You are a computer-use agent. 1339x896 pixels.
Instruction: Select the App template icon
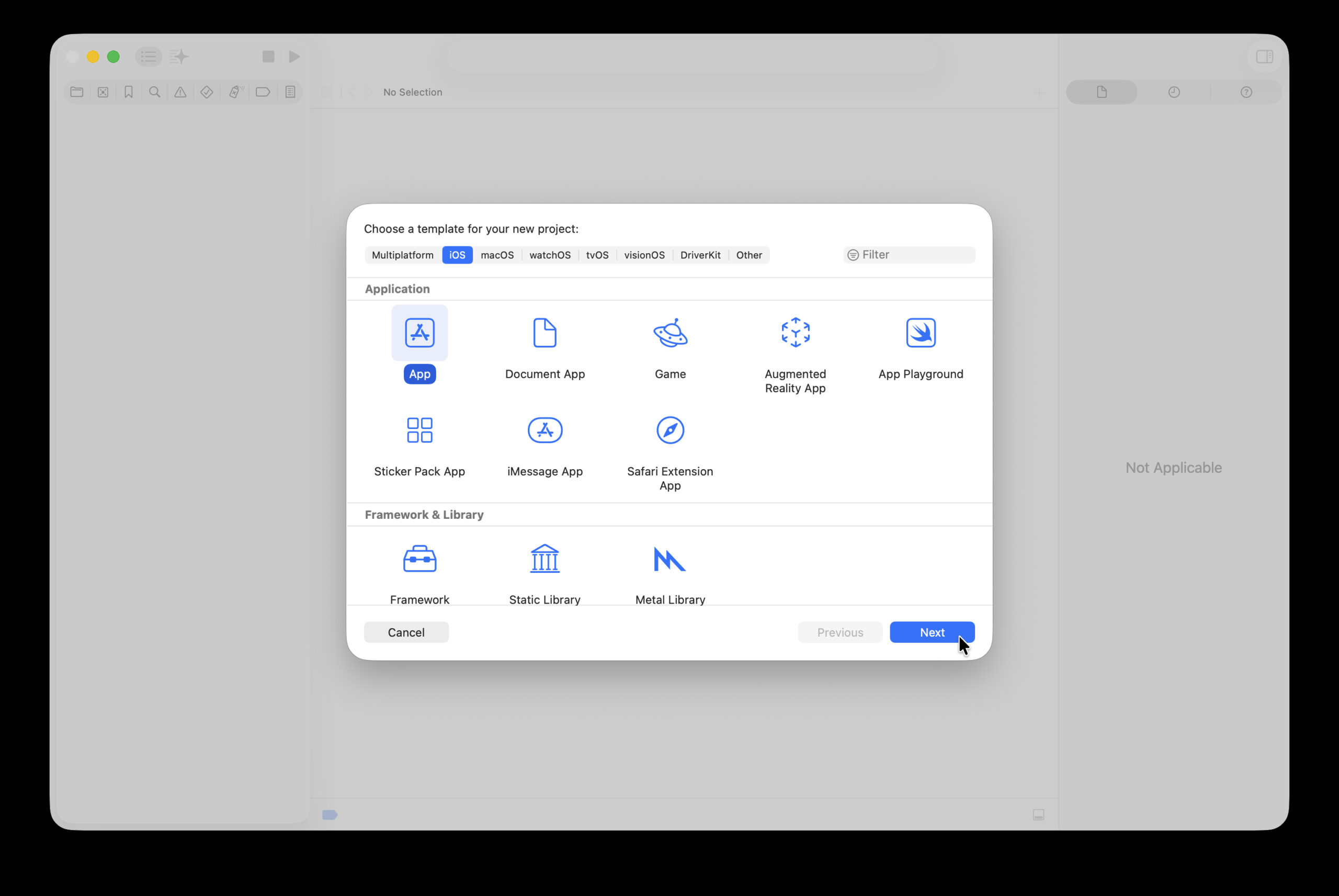(419, 333)
